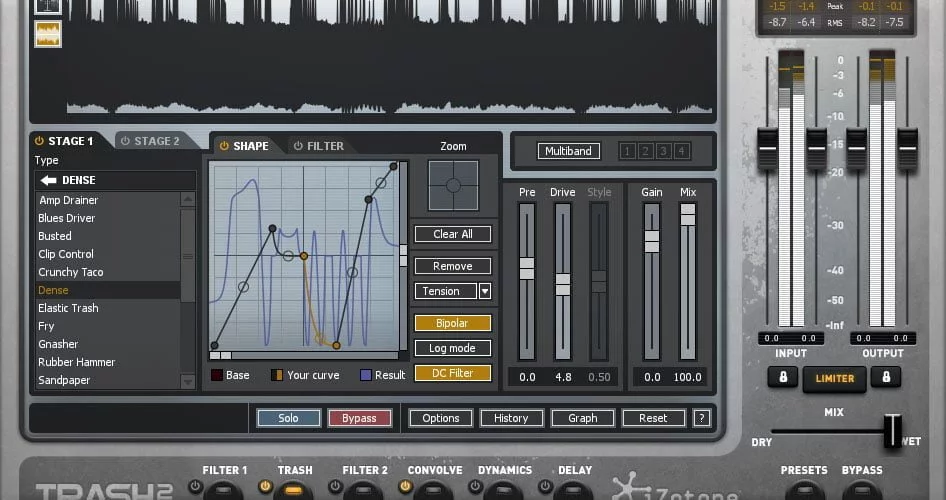Select the Amp Drainer preset
The height and width of the screenshot is (500, 946).
click(x=107, y=200)
